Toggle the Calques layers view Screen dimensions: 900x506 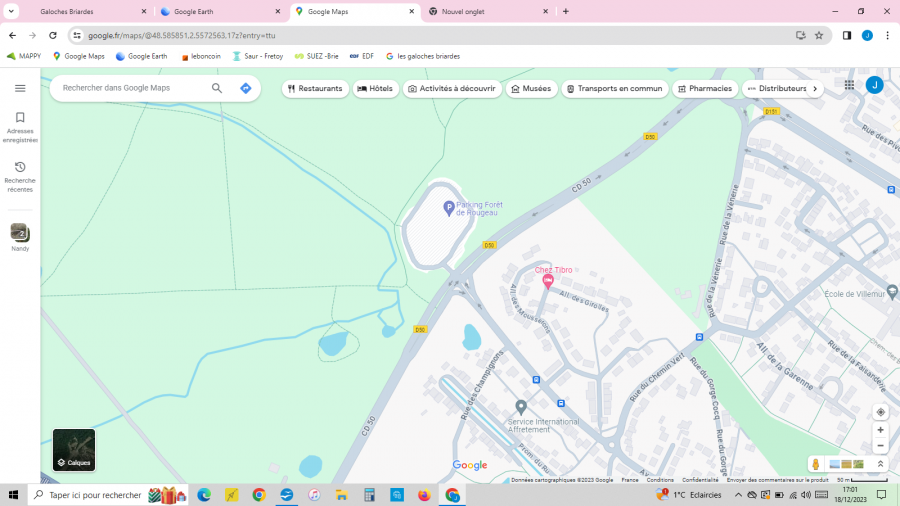pyautogui.click(x=74, y=450)
